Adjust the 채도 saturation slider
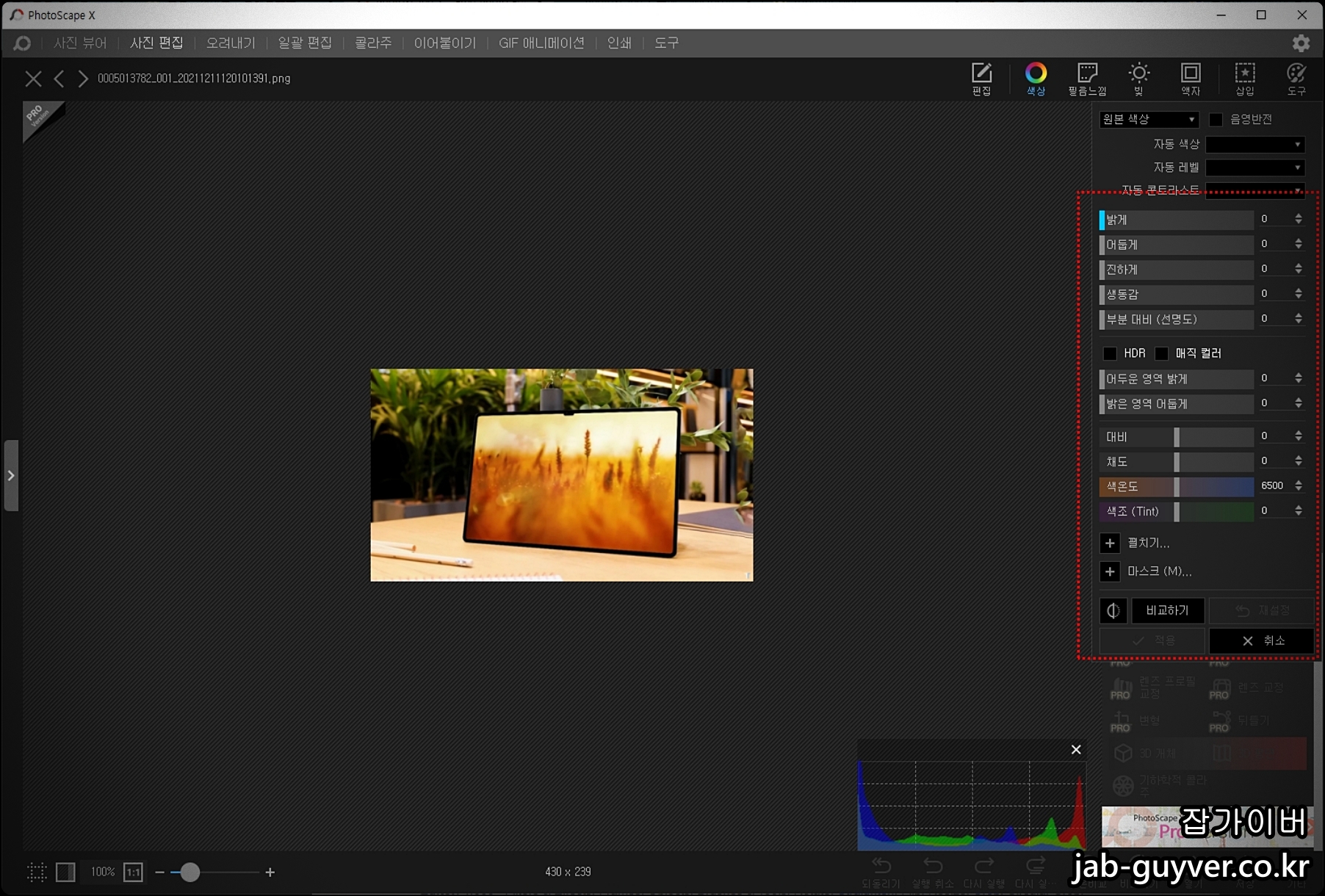 click(x=1177, y=461)
